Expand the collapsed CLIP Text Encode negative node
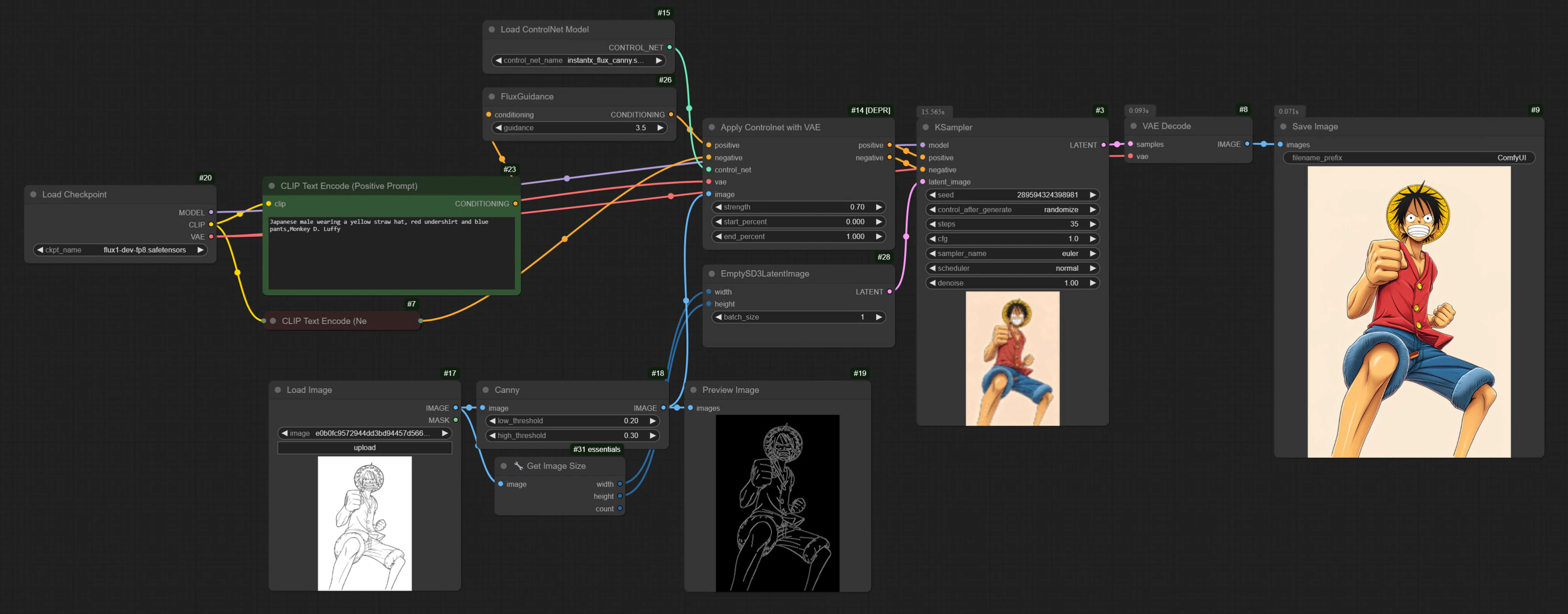The width and height of the screenshot is (1568, 614). click(273, 321)
